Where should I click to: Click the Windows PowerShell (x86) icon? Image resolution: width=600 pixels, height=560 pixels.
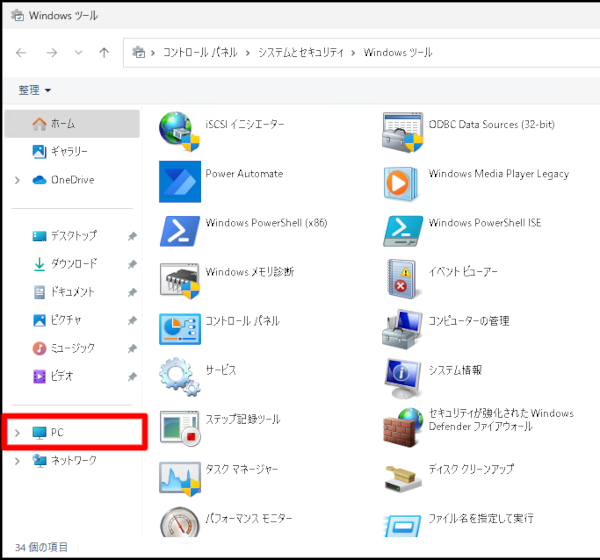179,231
